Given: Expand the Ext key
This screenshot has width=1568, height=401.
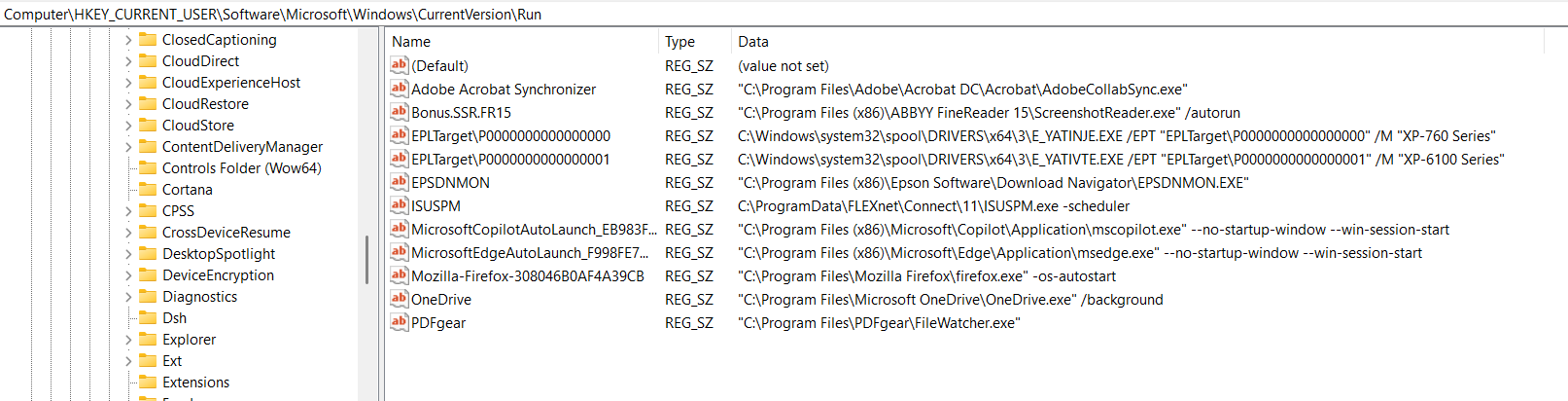Looking at the screenshot, I should [128, 361].
